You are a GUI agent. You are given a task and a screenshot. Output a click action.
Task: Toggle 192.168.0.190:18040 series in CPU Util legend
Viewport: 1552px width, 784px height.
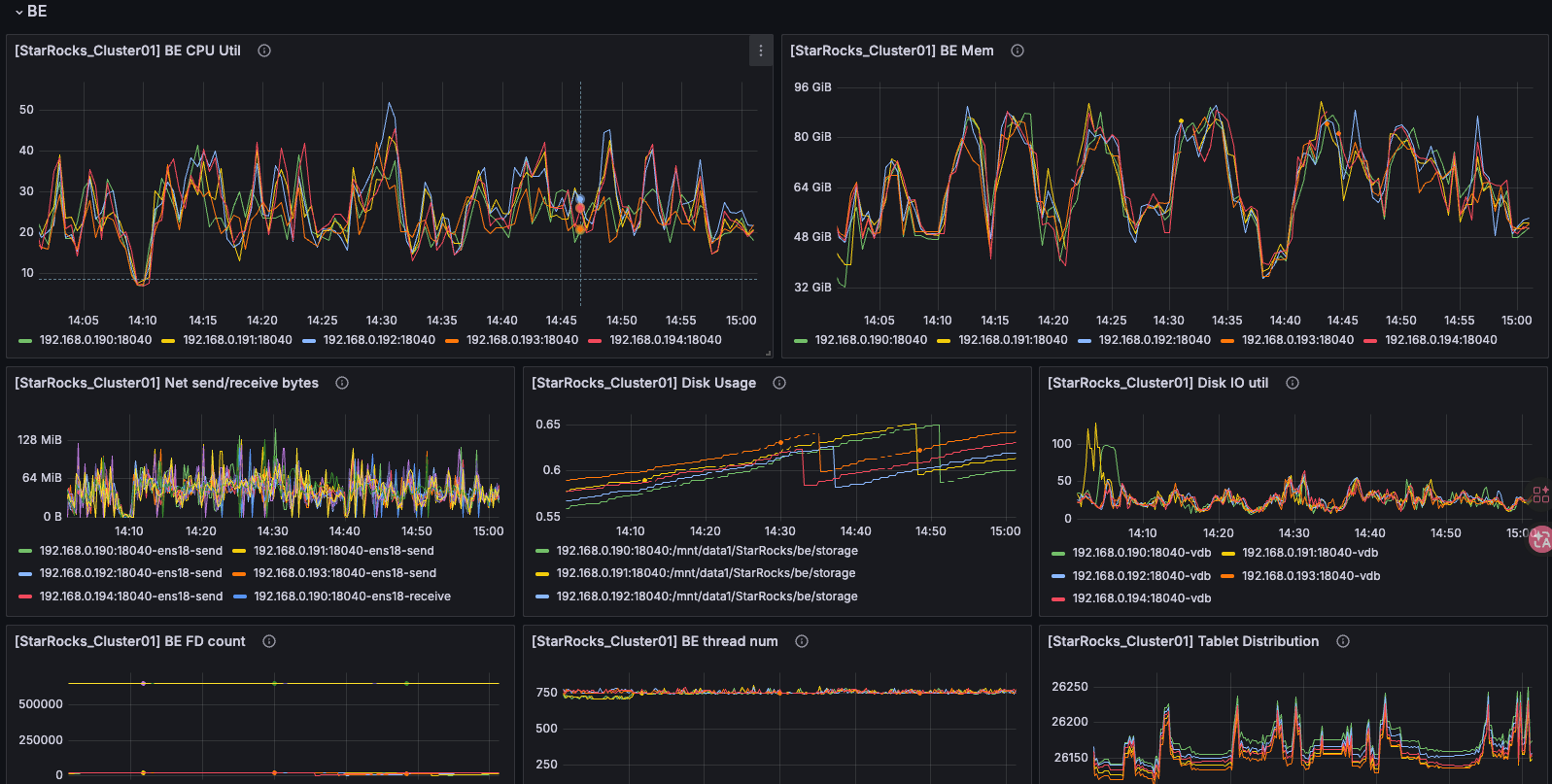click(95, 340)
